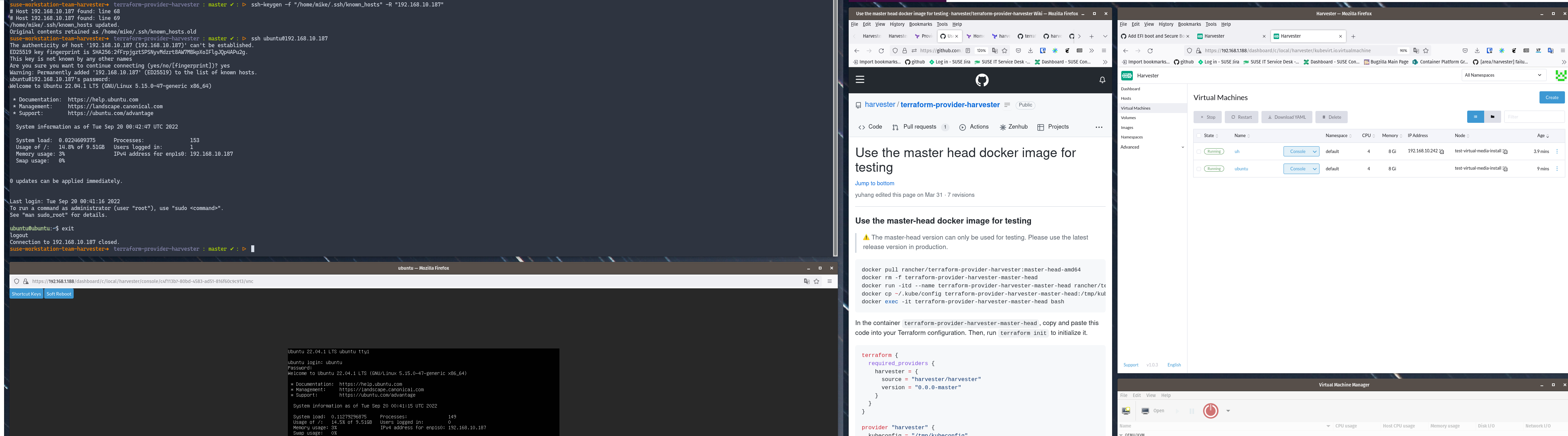This screenshot has height=436, width=1568.
Task: Select the list view icon above the VM table
Action: [1475, 116]
